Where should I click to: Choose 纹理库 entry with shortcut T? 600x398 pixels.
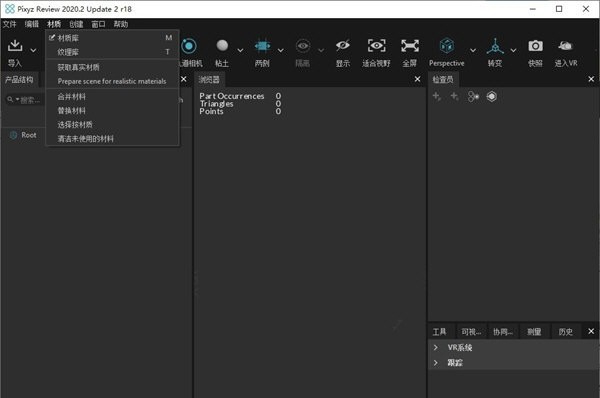click(x=112, y=52)
